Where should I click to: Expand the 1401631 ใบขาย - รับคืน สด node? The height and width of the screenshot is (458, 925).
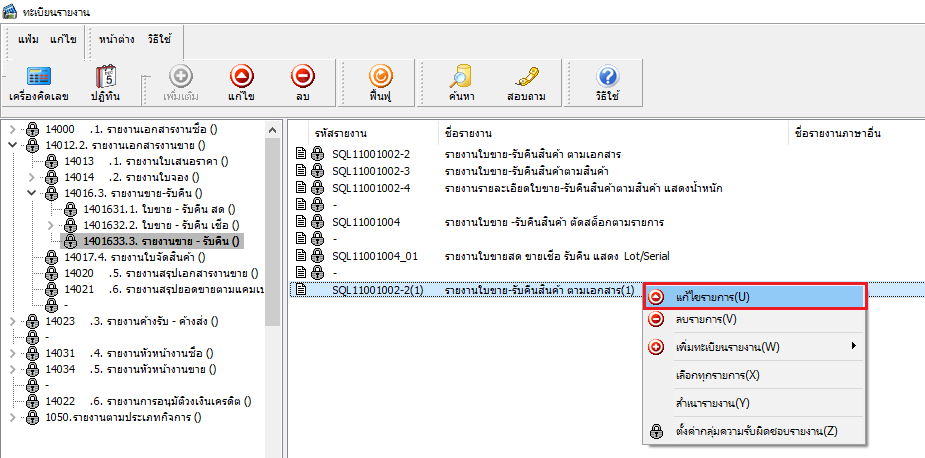(50, 209)
